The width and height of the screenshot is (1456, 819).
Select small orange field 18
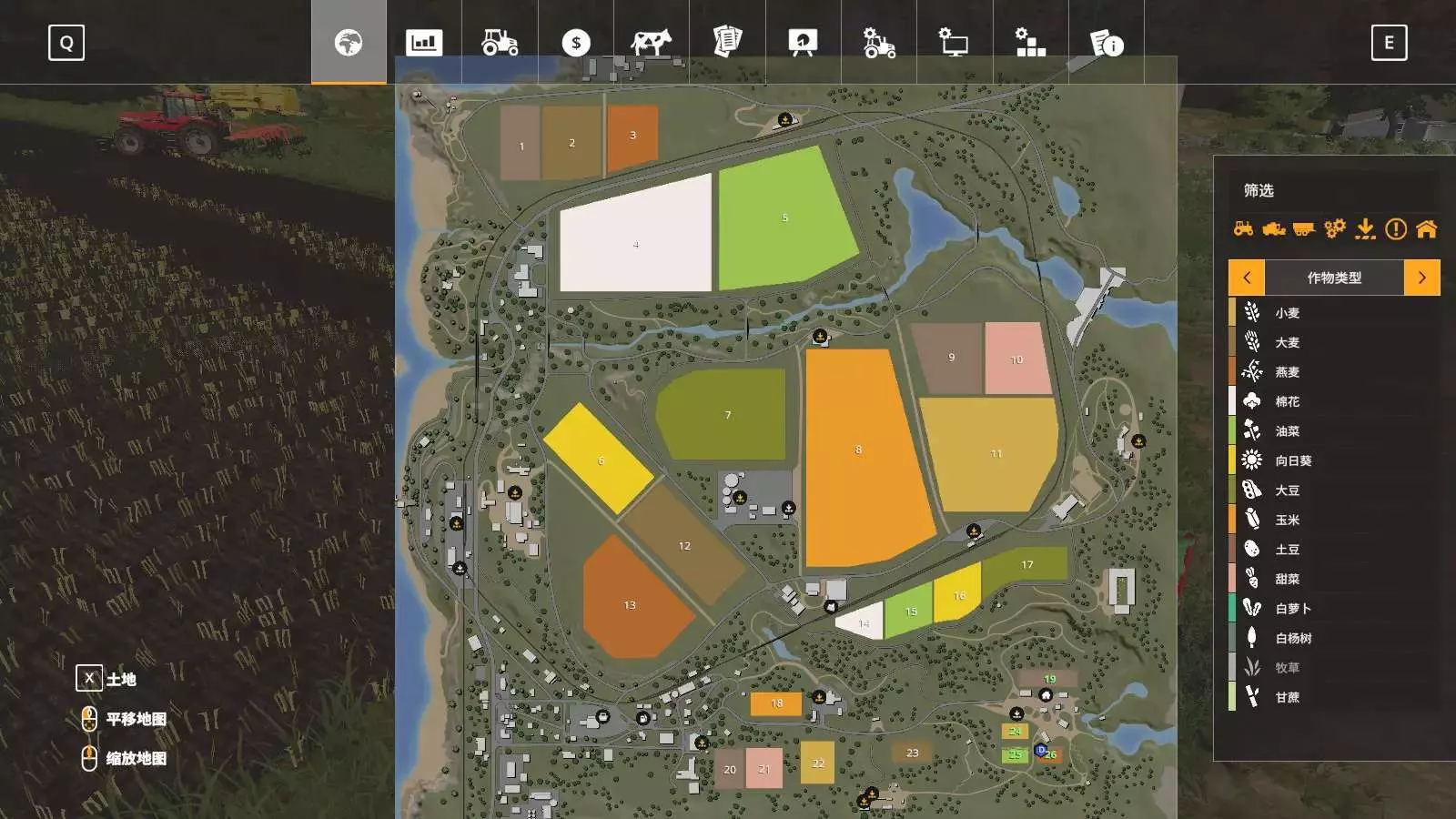(x=776, y=703)
